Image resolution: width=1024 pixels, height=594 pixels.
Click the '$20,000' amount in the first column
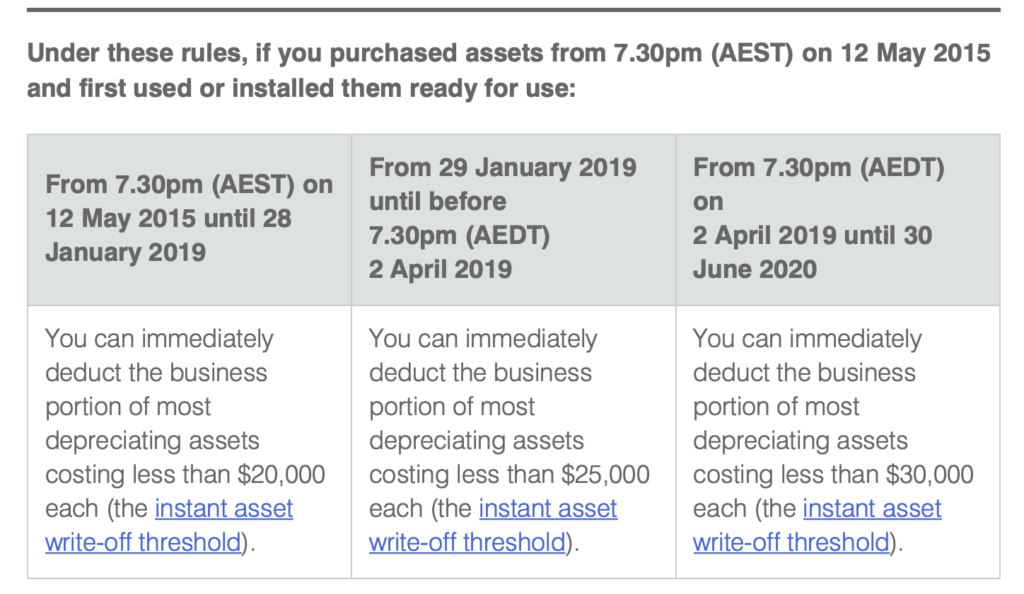coord(284,475)
